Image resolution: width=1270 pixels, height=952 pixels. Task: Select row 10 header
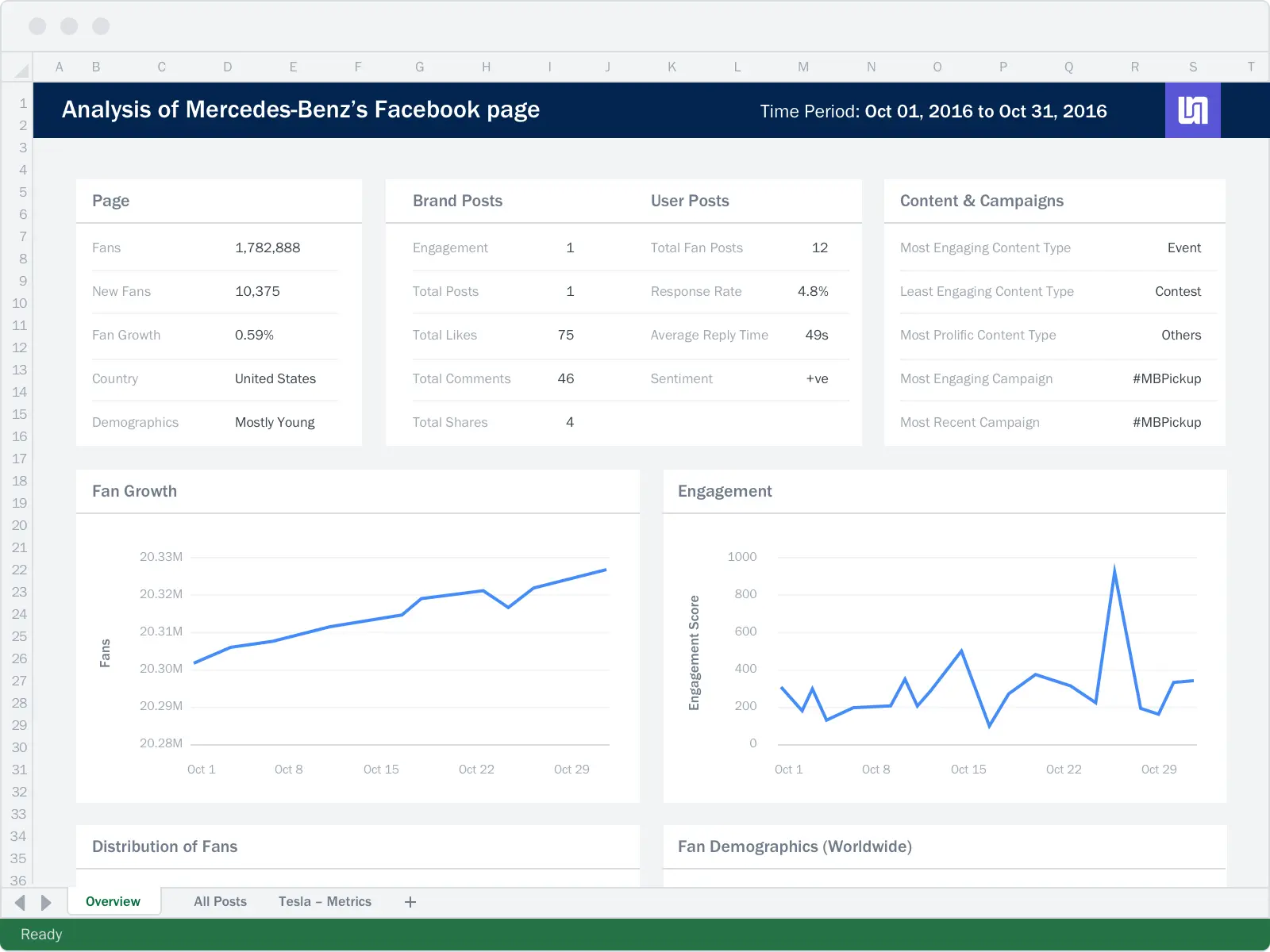point(19,303)
